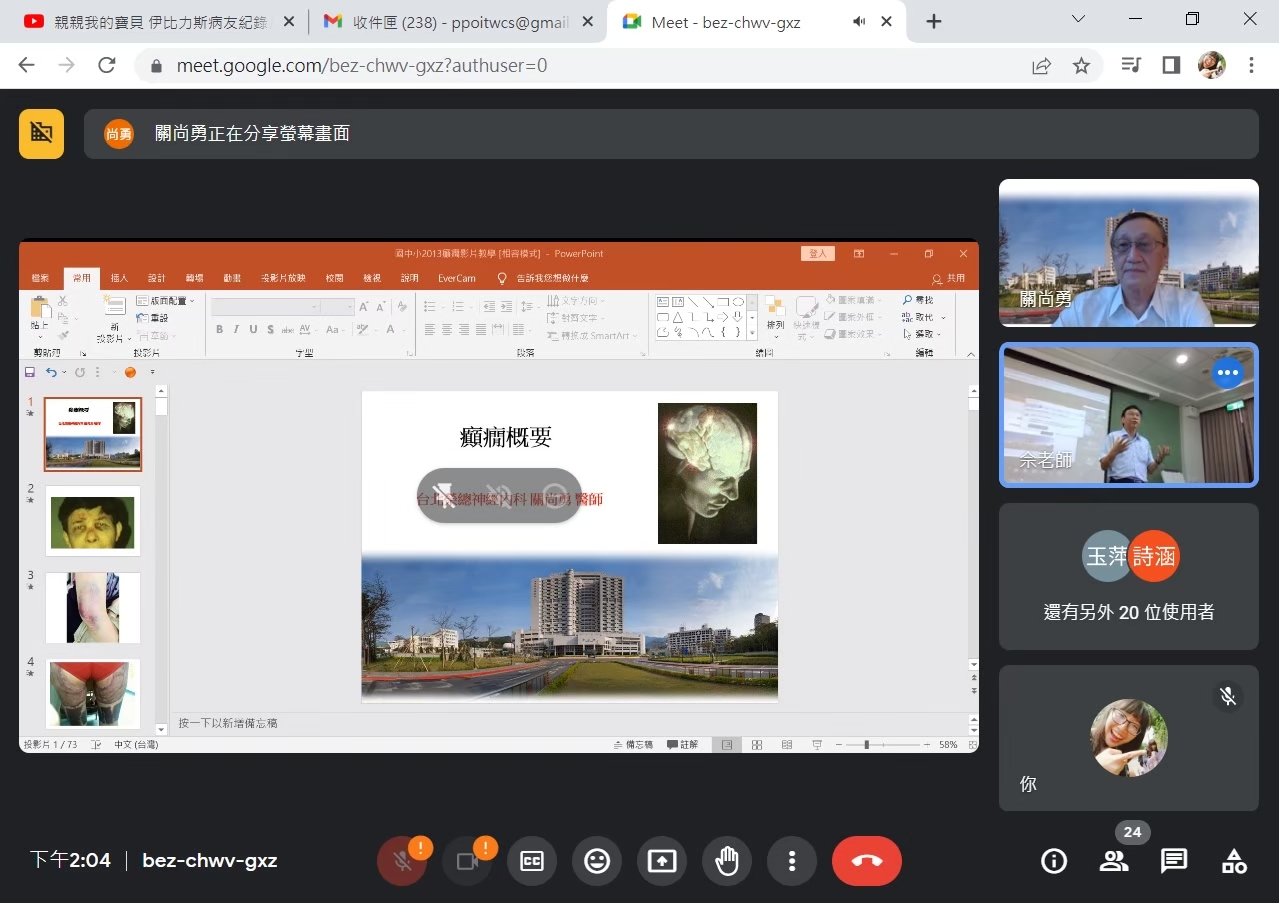Click the lock site info icon
This screenshot has height=903, width=1279.
155,66
